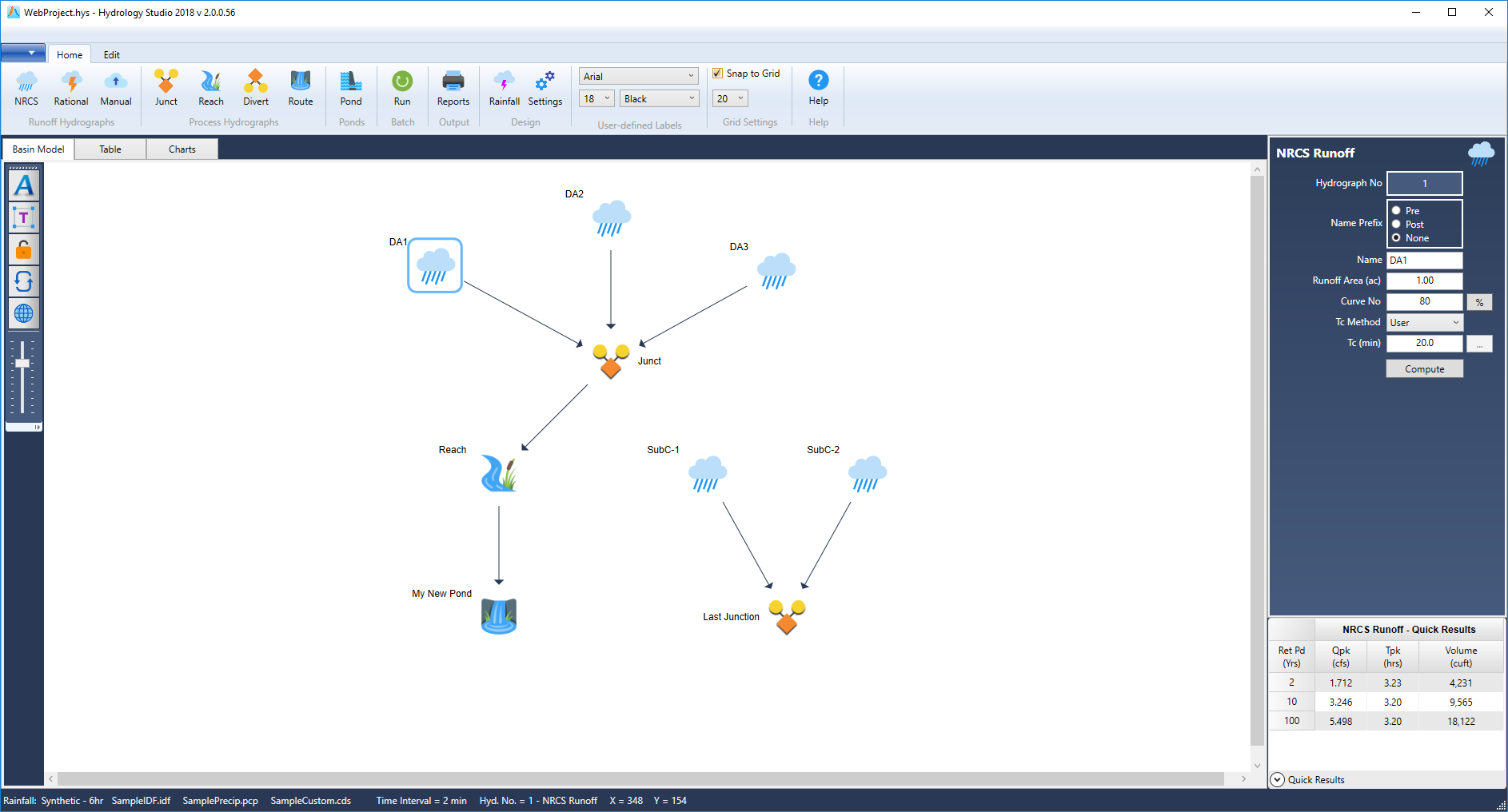Add a Junct node

click(166, 90)
